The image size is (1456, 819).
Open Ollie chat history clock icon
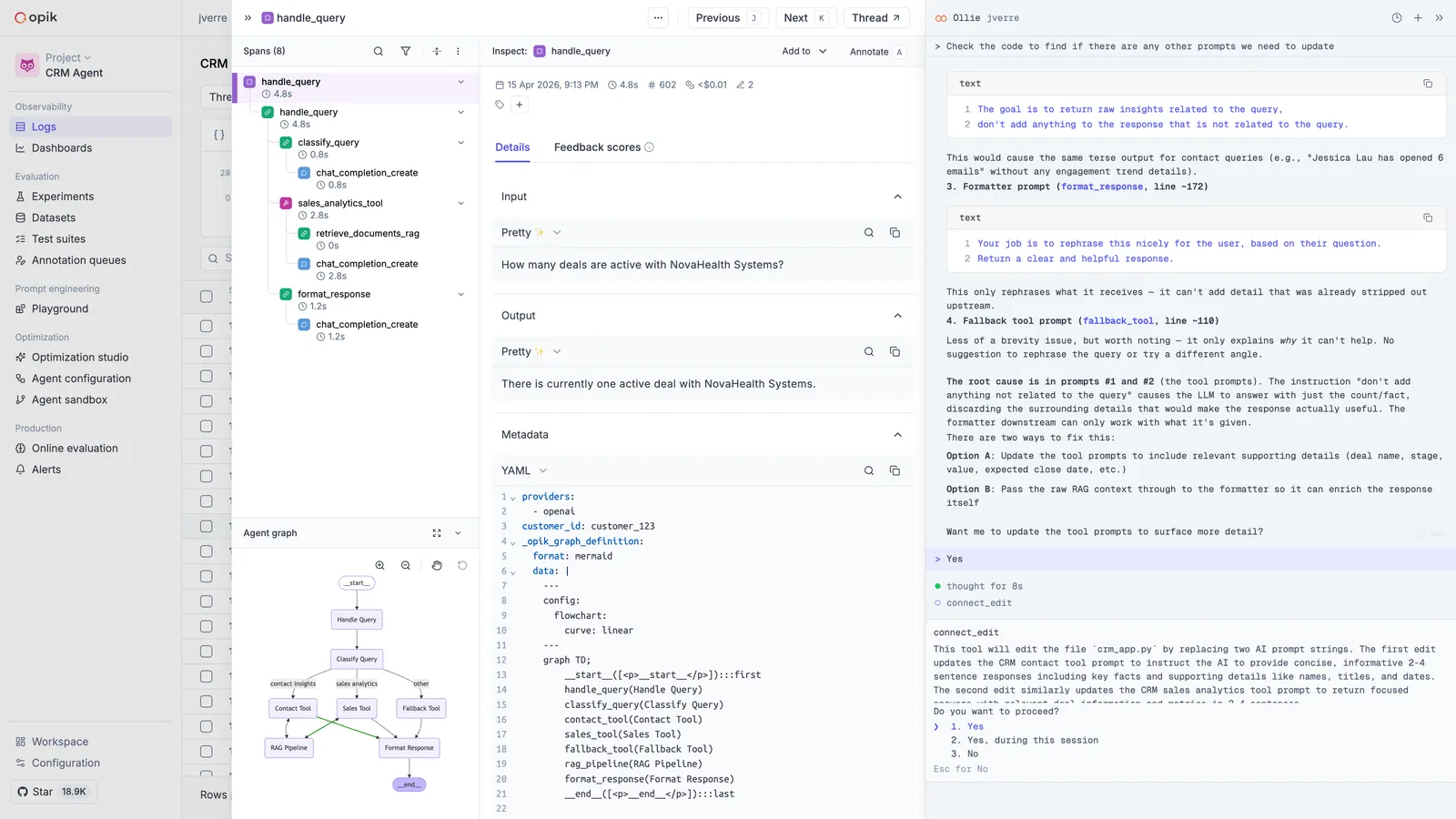pos(1397,17)
